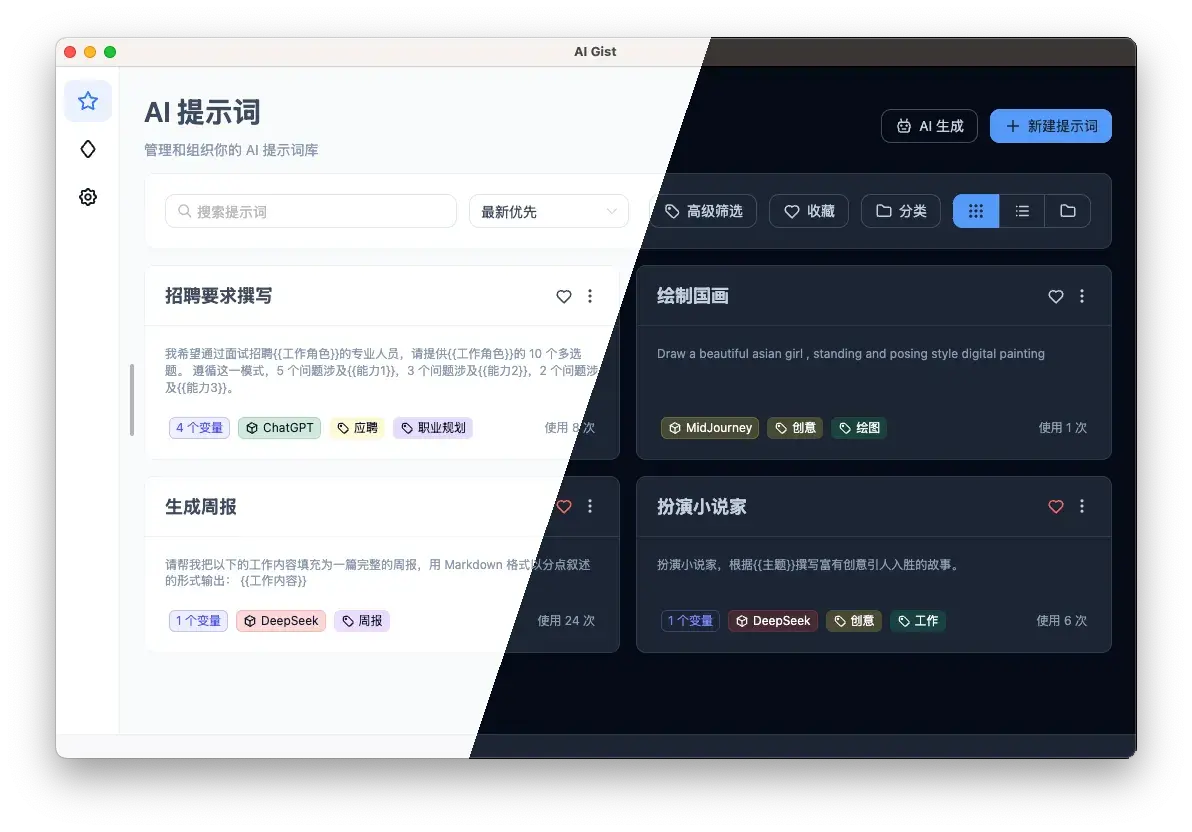Screen dimensions: 1192x832
Task: Switch to list view layout
Action: pos(1022,211)
